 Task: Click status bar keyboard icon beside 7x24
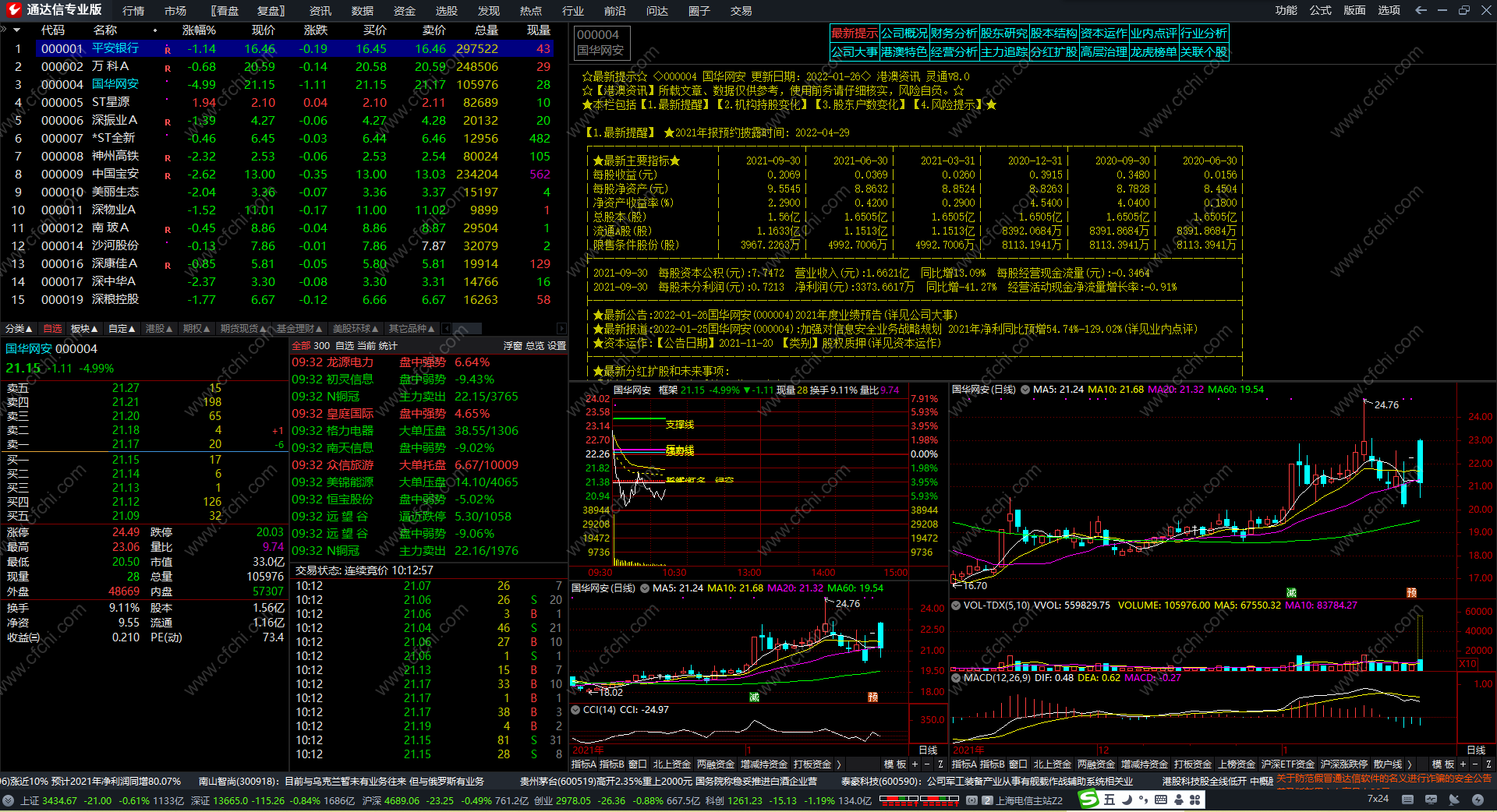(x=1407, y=800)
